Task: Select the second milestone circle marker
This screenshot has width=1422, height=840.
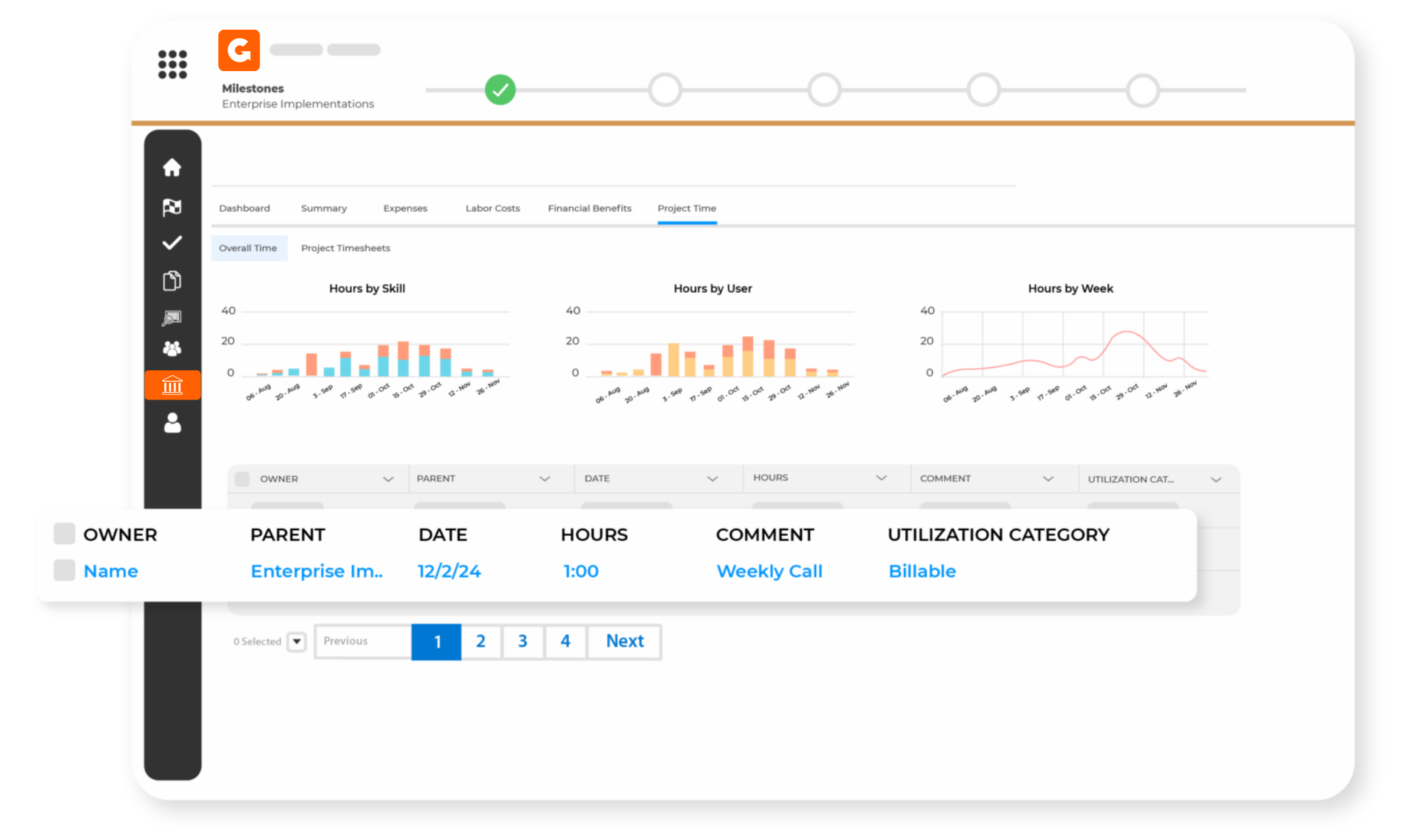Action: point(665,90)
